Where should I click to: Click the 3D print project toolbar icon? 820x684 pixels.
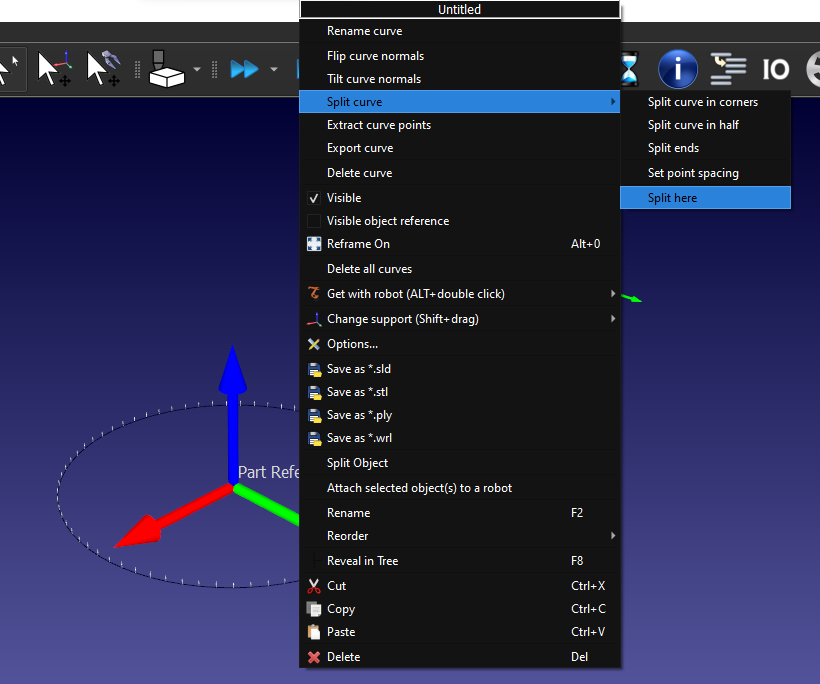pyautogui.click(x=167, y=68)
